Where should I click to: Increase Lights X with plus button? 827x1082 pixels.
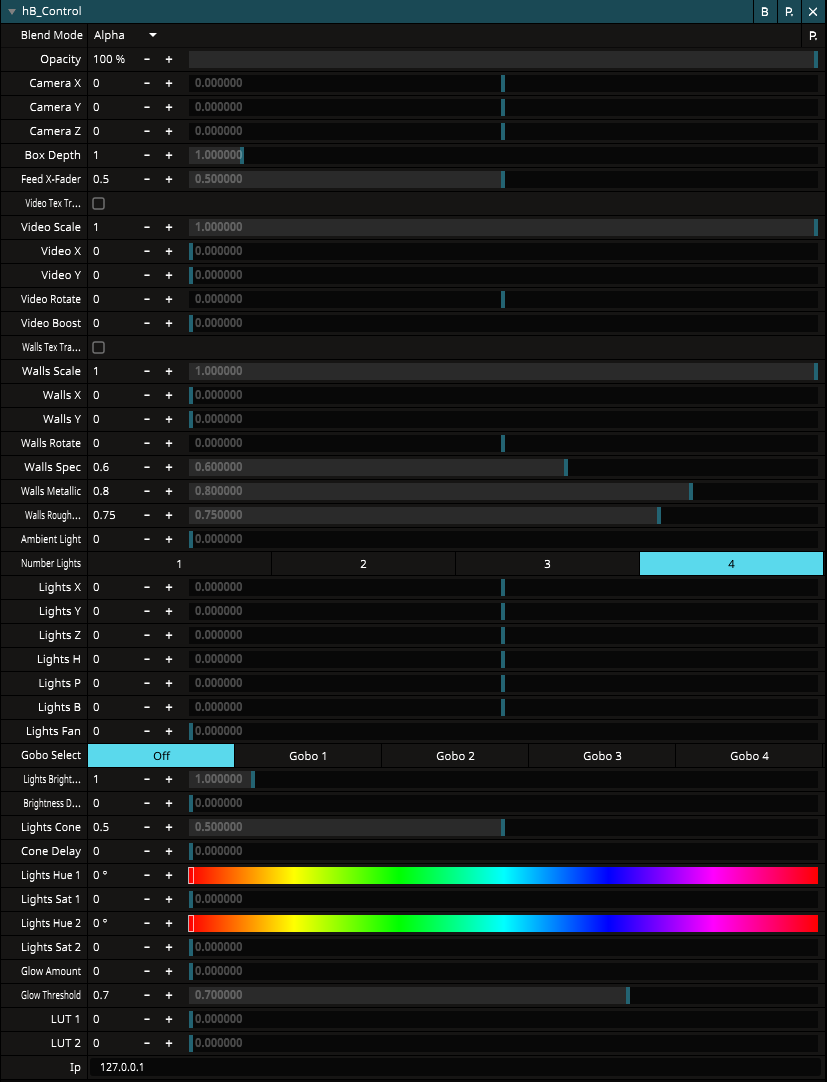click(168, 587)
